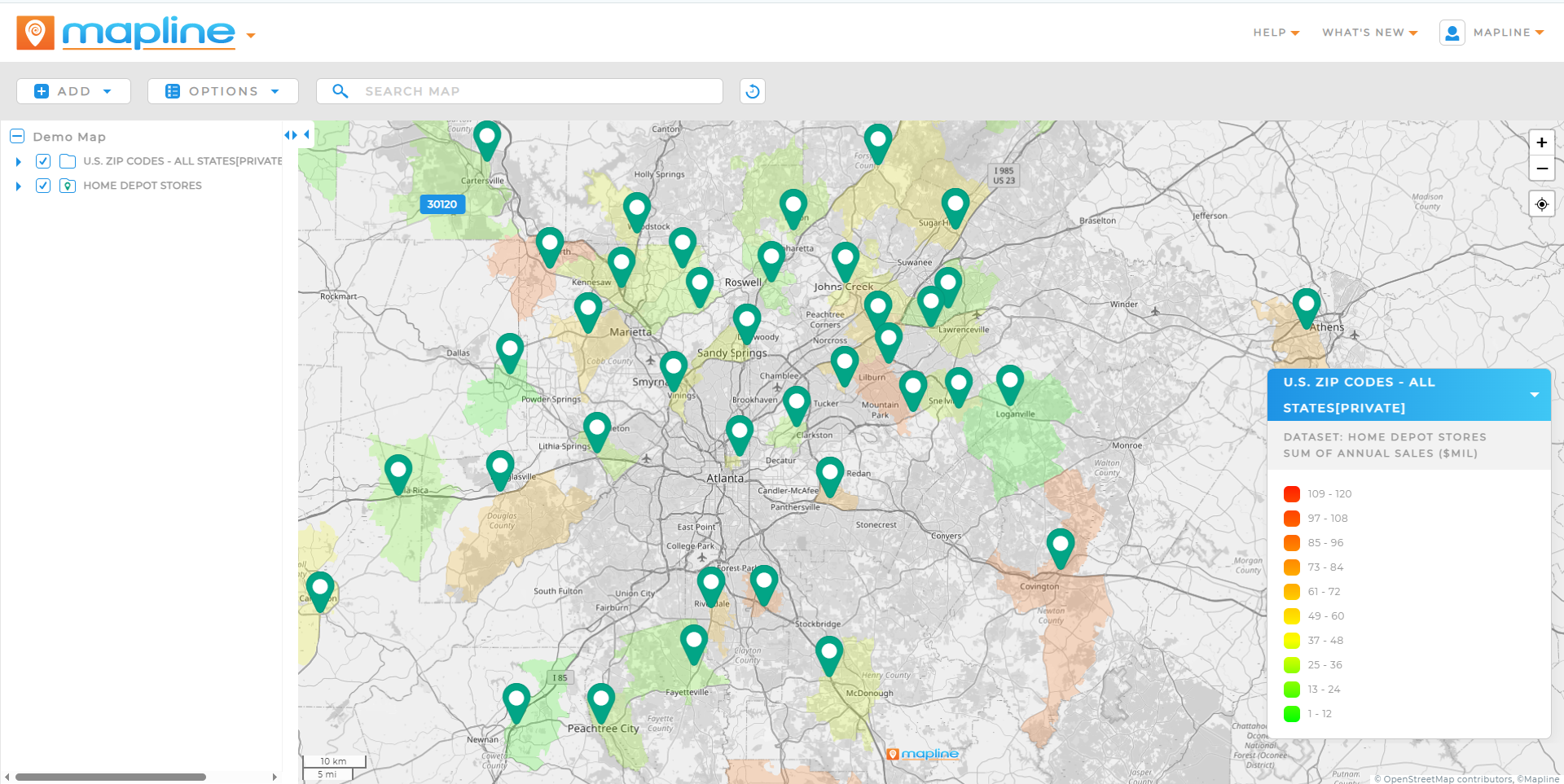Click the sidebar horizontal scrollbar

[110, 777]
